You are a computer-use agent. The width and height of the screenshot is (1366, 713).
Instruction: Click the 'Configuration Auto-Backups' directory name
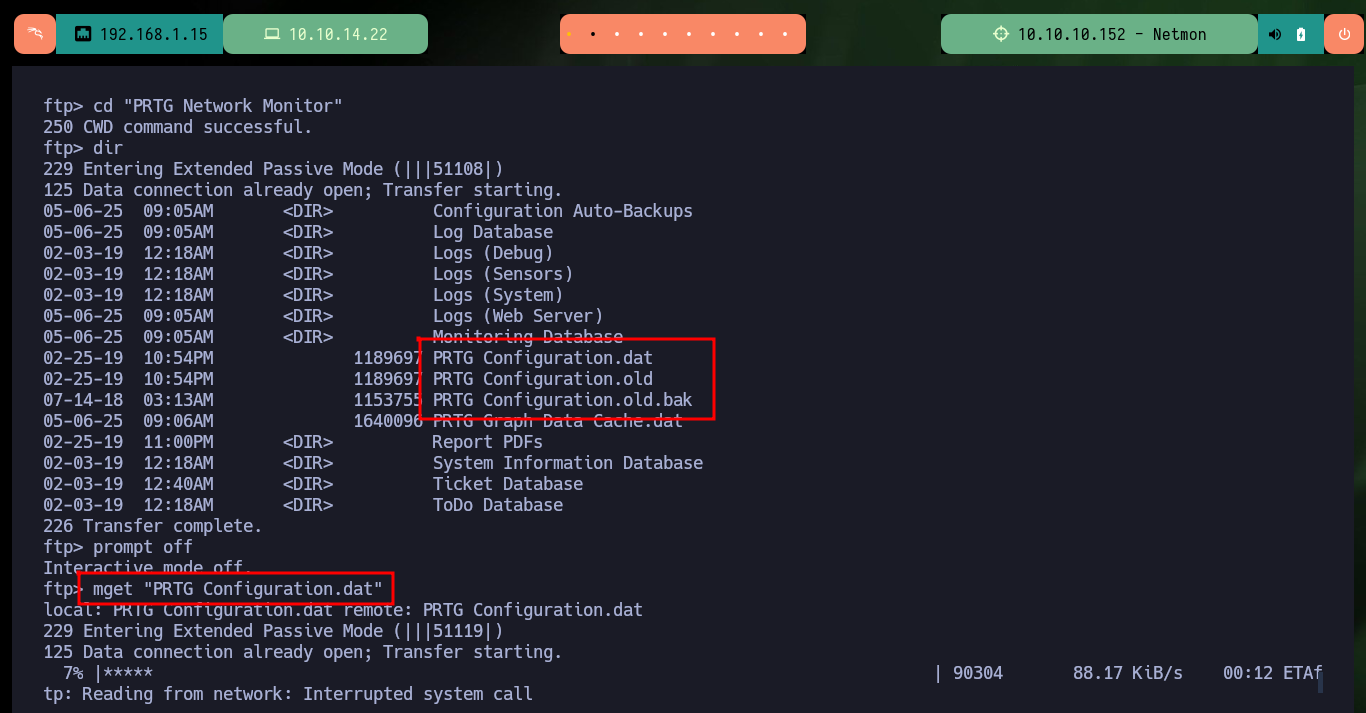coord(563,211)
